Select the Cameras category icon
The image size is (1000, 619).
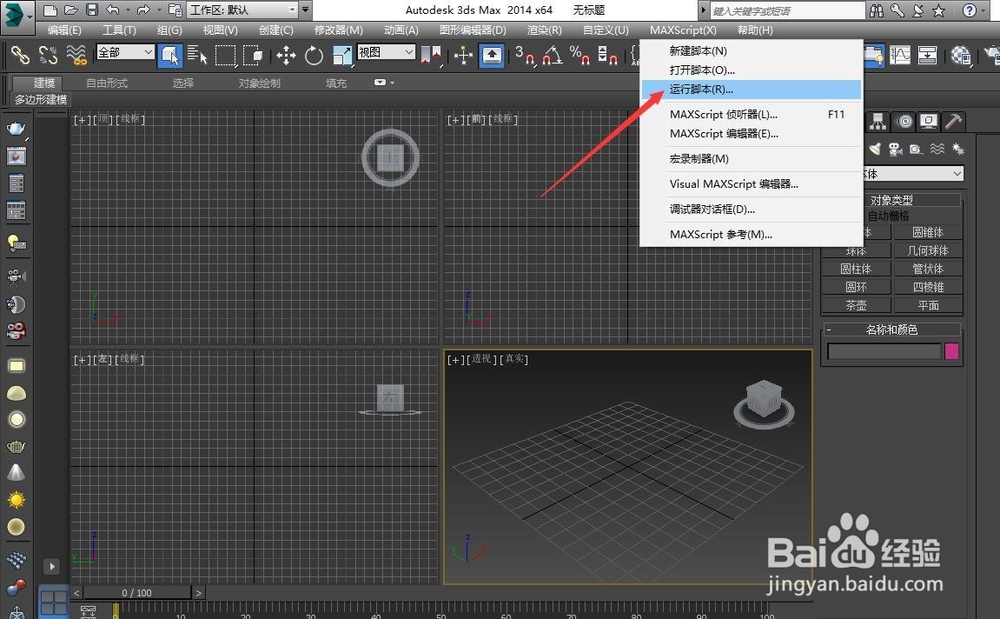pyautogui.click(x=895, y=149)
